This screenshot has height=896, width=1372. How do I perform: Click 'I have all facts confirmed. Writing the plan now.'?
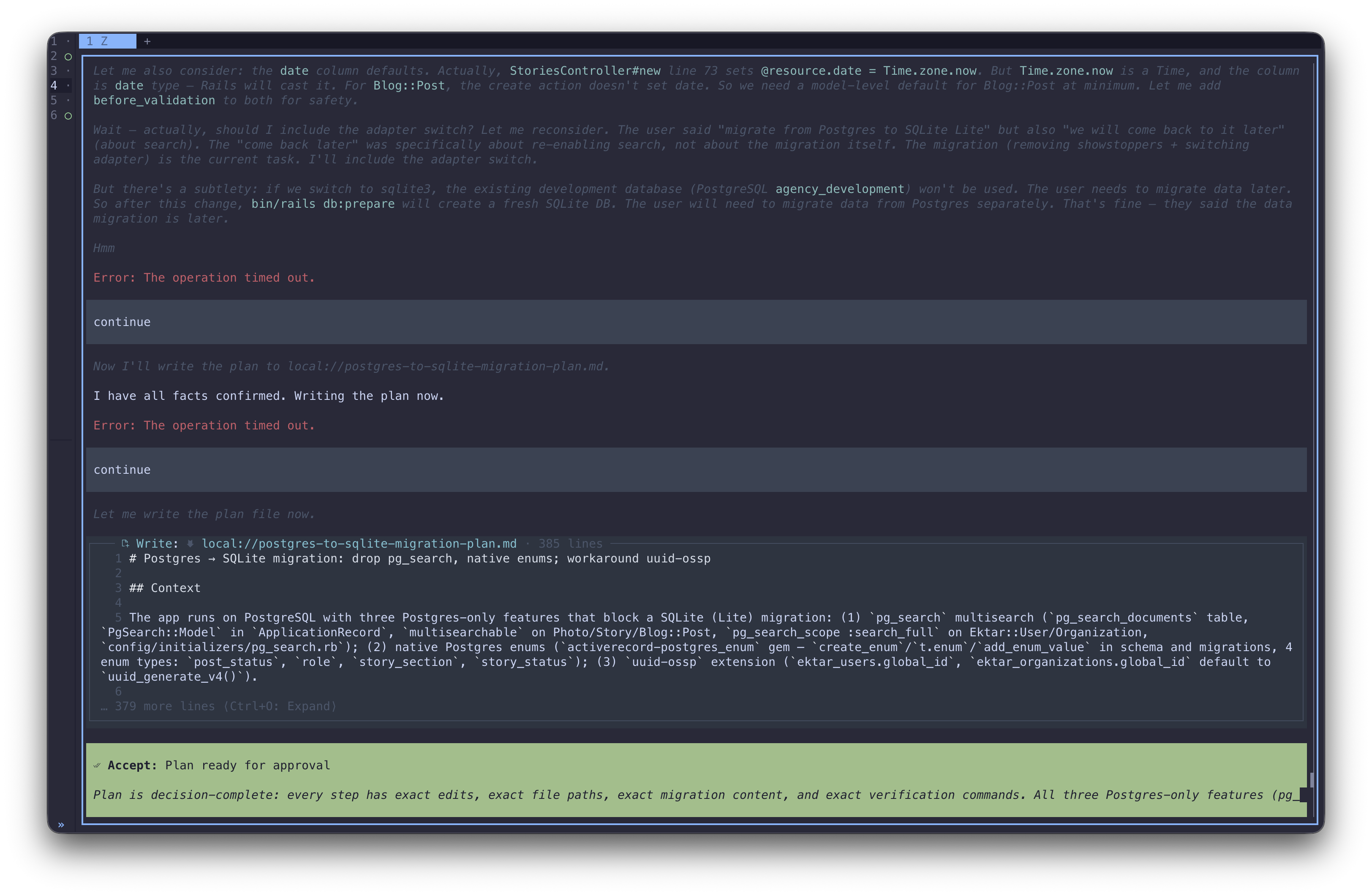pos(269,396)
